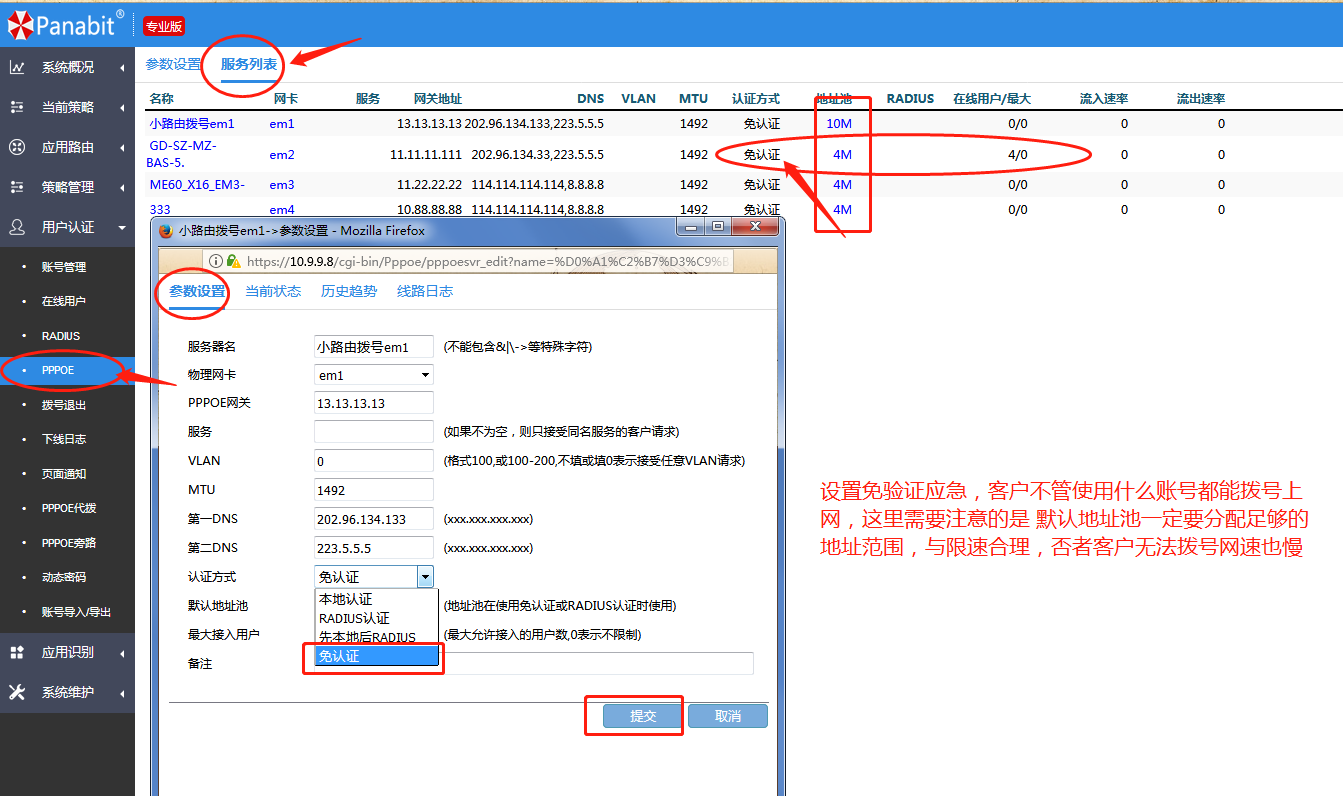Click the 应用识别 grid icon

(17, 652)
